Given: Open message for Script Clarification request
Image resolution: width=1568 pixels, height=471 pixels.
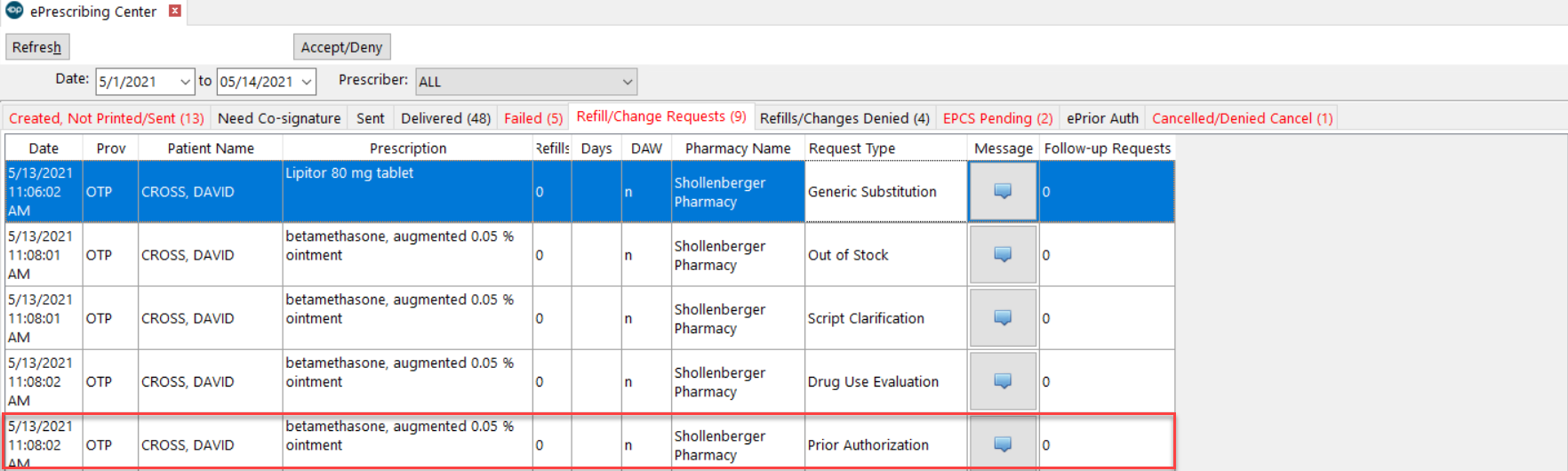Looking at the screenshot, I should [x=1003, y=317].
